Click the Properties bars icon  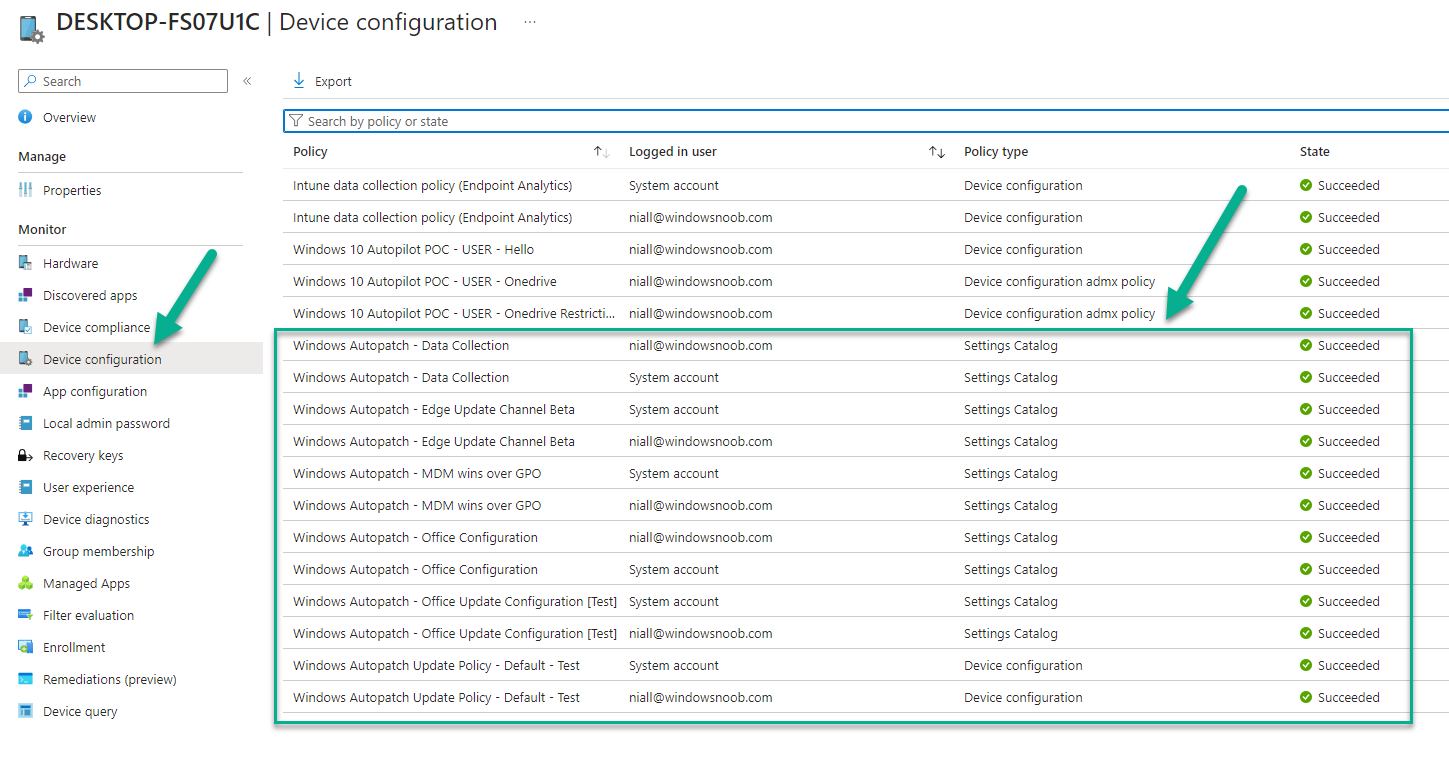point(26,190)
